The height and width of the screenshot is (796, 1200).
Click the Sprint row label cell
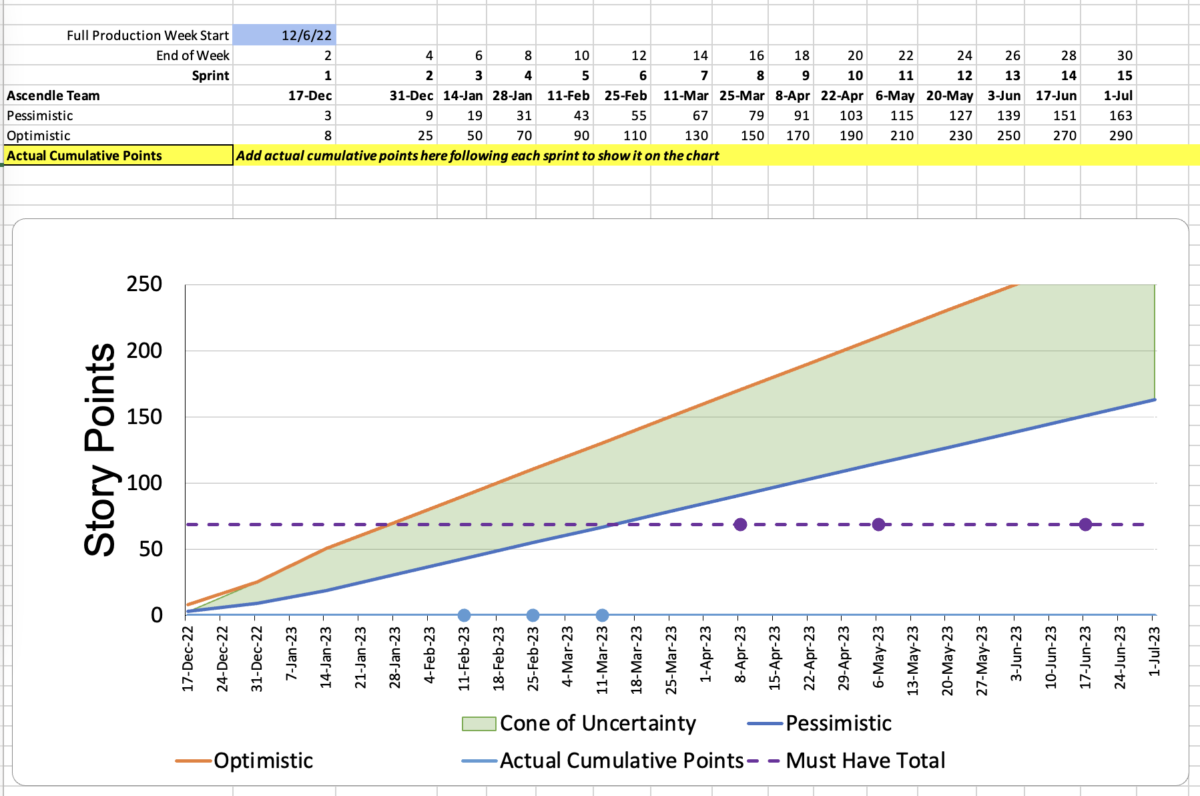[116, 76]
